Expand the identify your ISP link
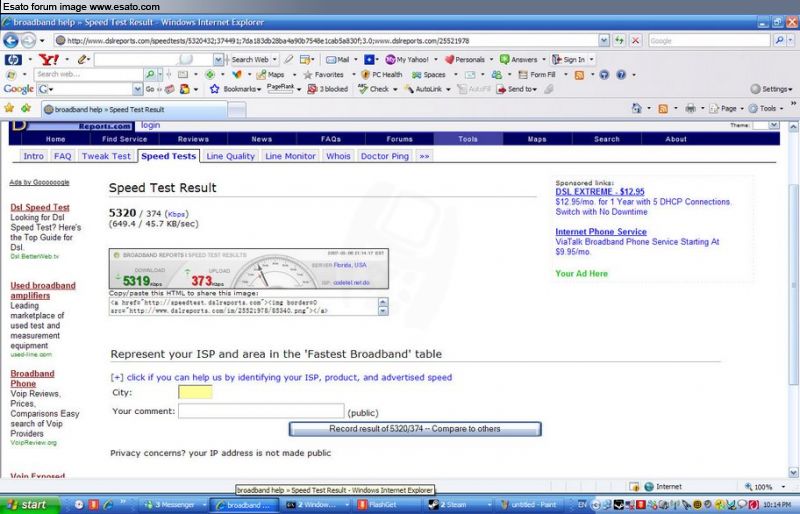The height and width of the screenshot is (514, 800). pyautogui.click(x=281, y=377)
